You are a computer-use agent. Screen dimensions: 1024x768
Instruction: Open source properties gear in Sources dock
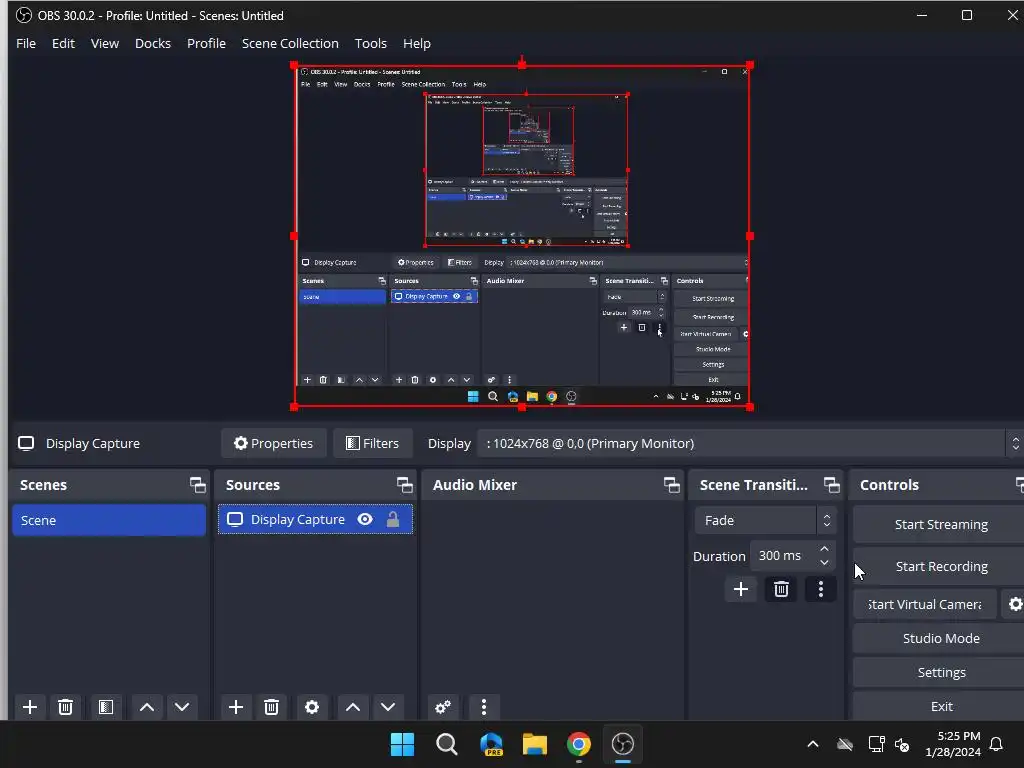pyautogui.click(x=312, y=707)
